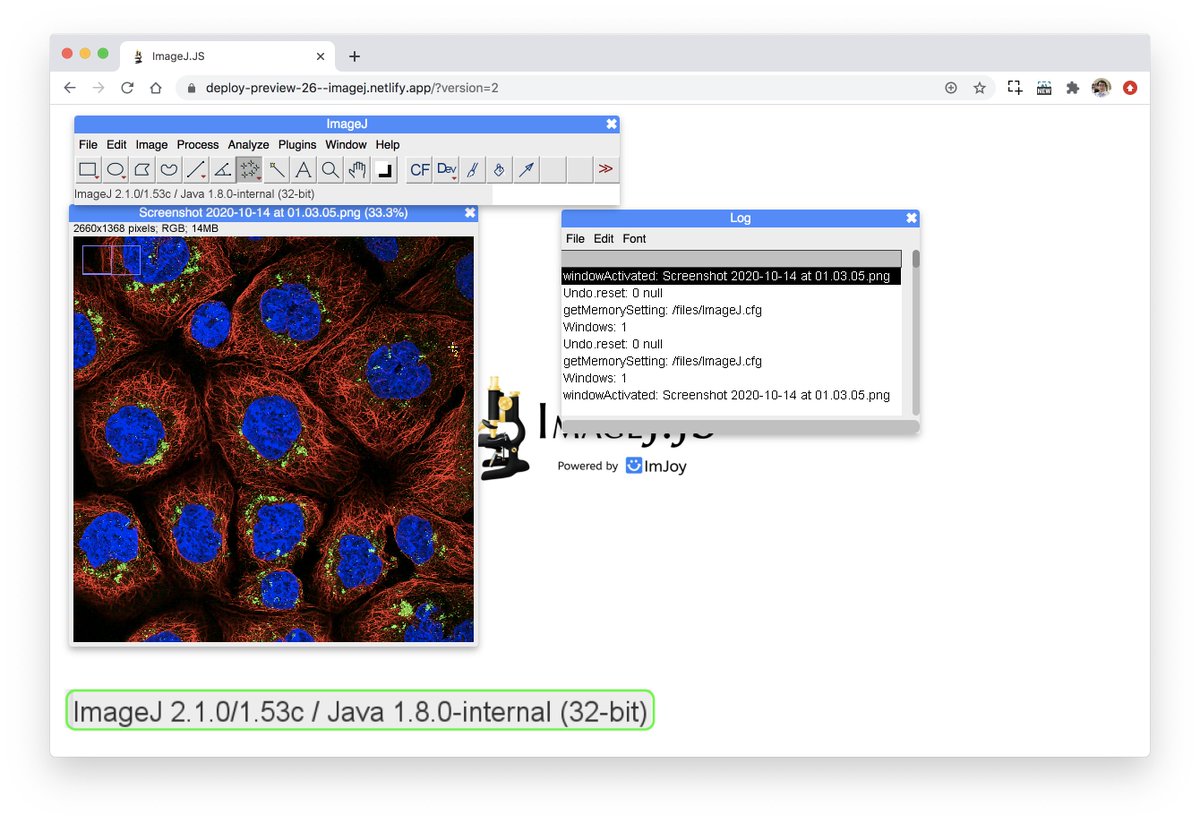Screen dimensions: 1200x823
Task: Open More Tools double-arrow menu
Action: click(606, 170)
